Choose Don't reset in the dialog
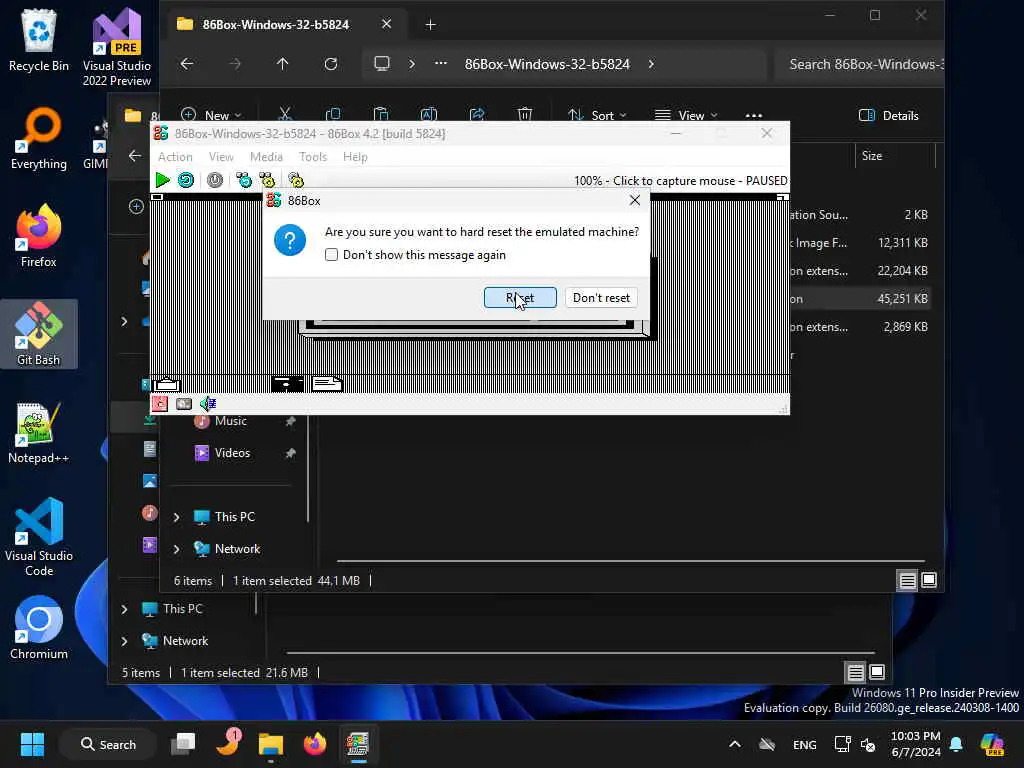Viewport: 1024px width, 768px height. 601,298
